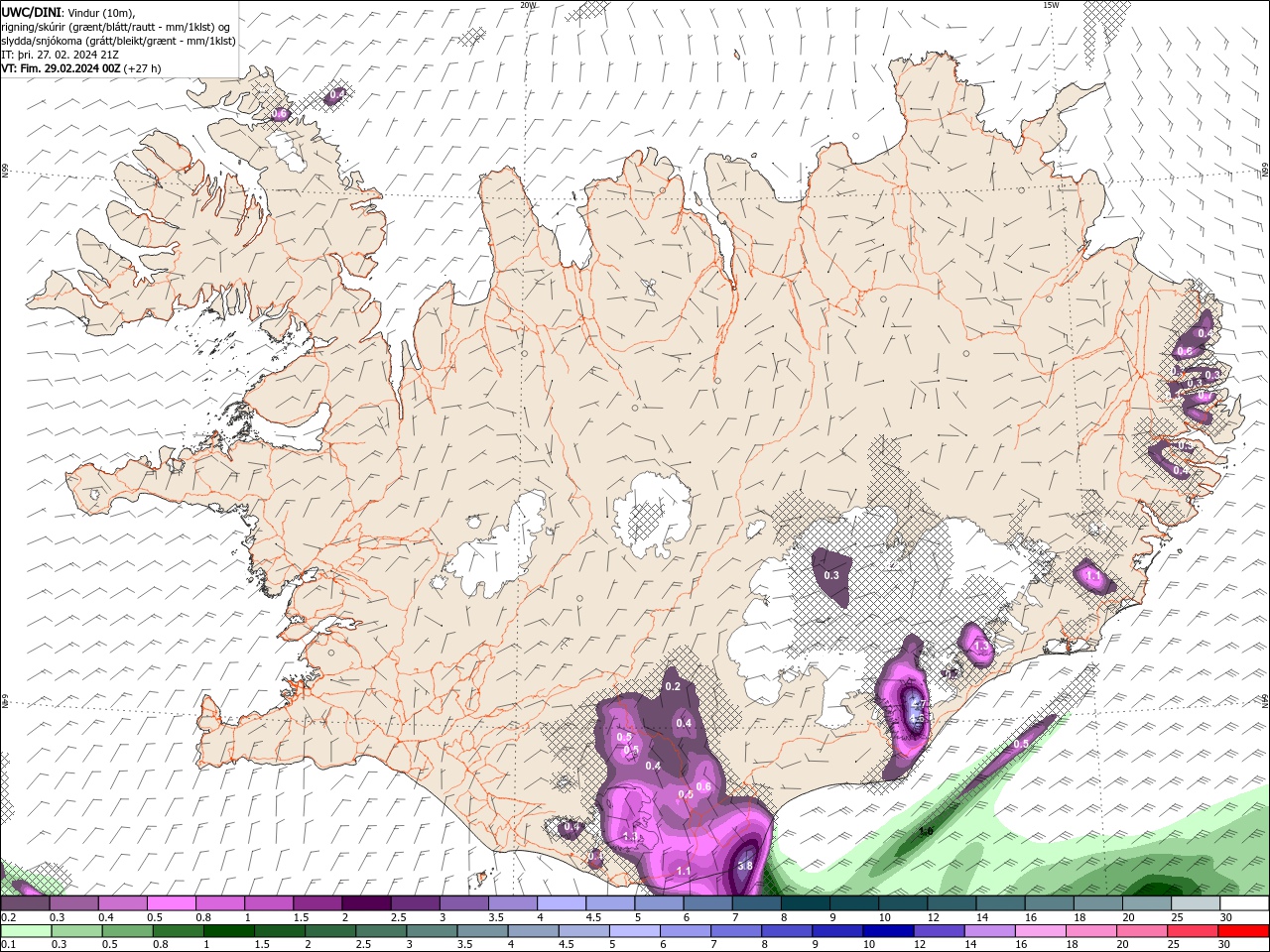This screenshot has width=1270, height=952.
Task: Select lavender bottom legend swatch starting at 14
Action: (988, 931)
